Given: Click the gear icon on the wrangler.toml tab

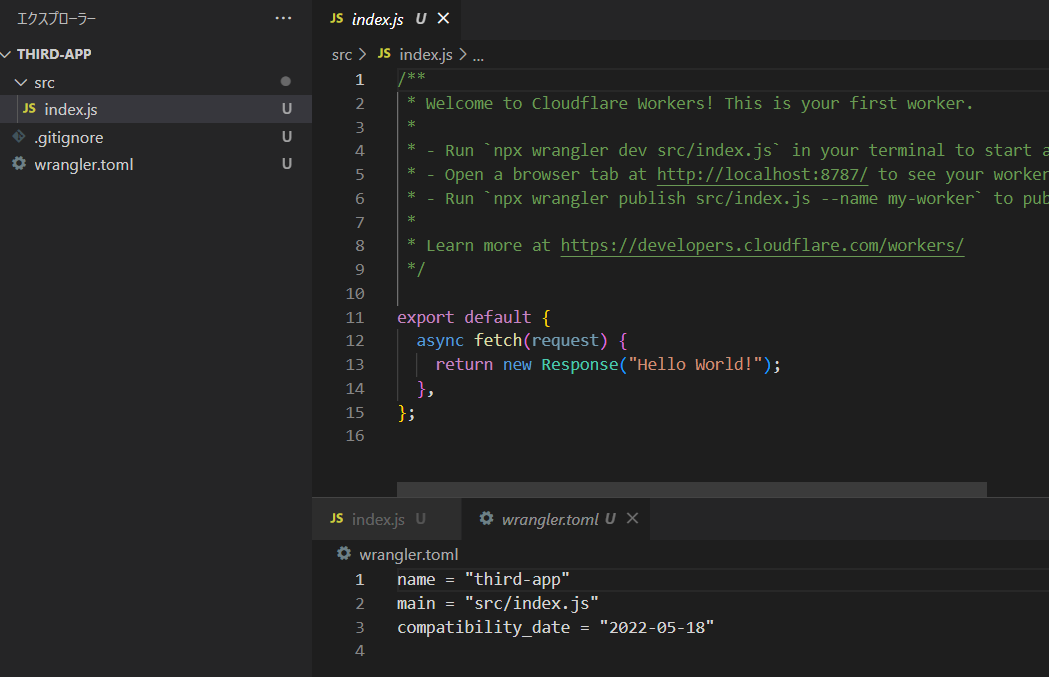Looking at the screenshot, I should (487, 519).
